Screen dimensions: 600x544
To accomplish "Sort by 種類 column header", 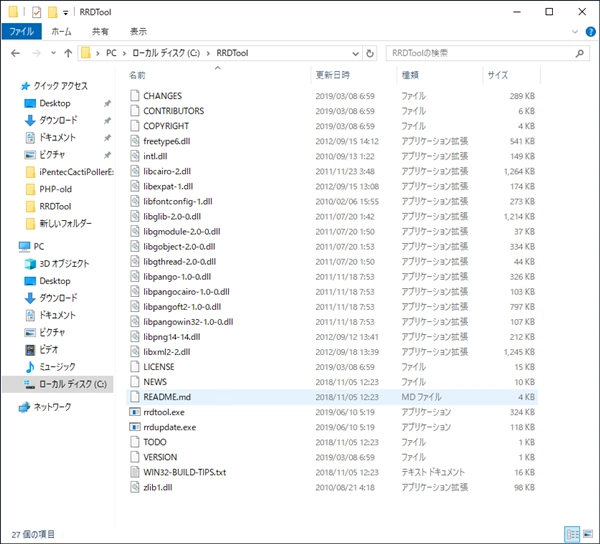I will [x=410, y=75].
